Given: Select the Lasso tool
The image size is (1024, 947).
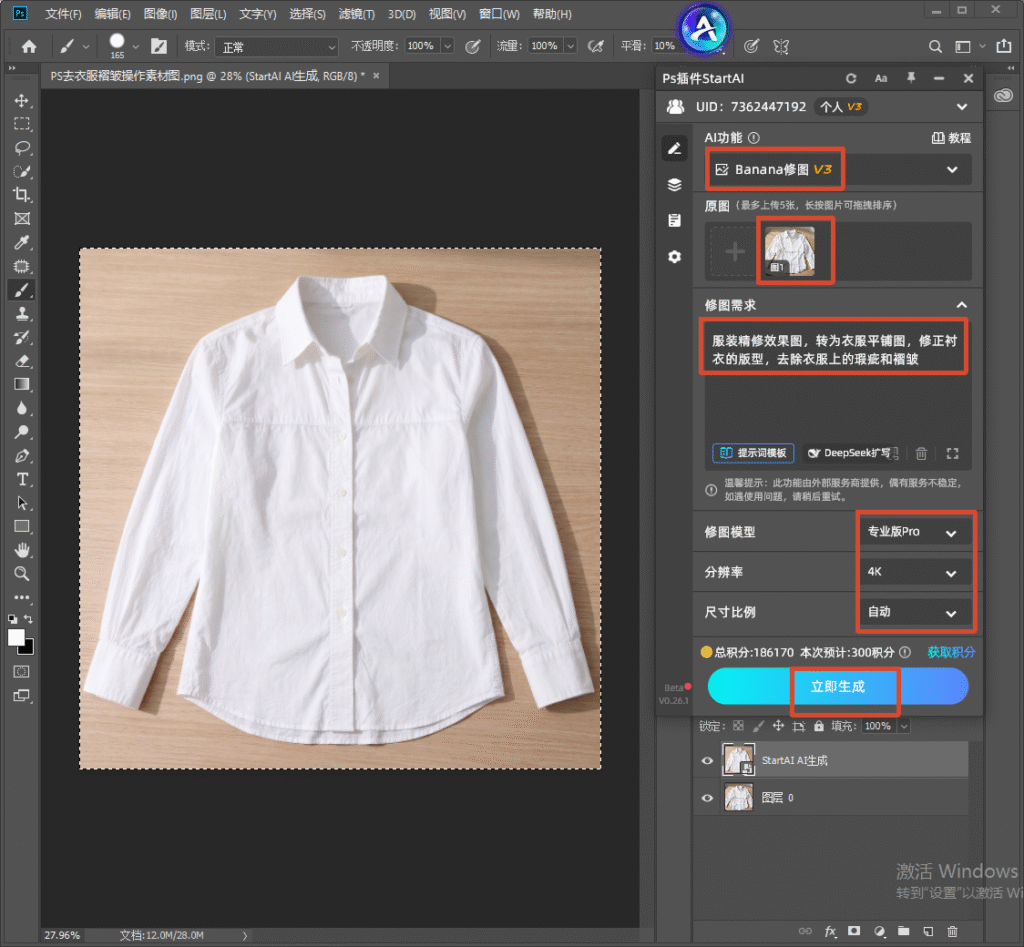Looking at the screenshot, I should click(x=22, y=148).
